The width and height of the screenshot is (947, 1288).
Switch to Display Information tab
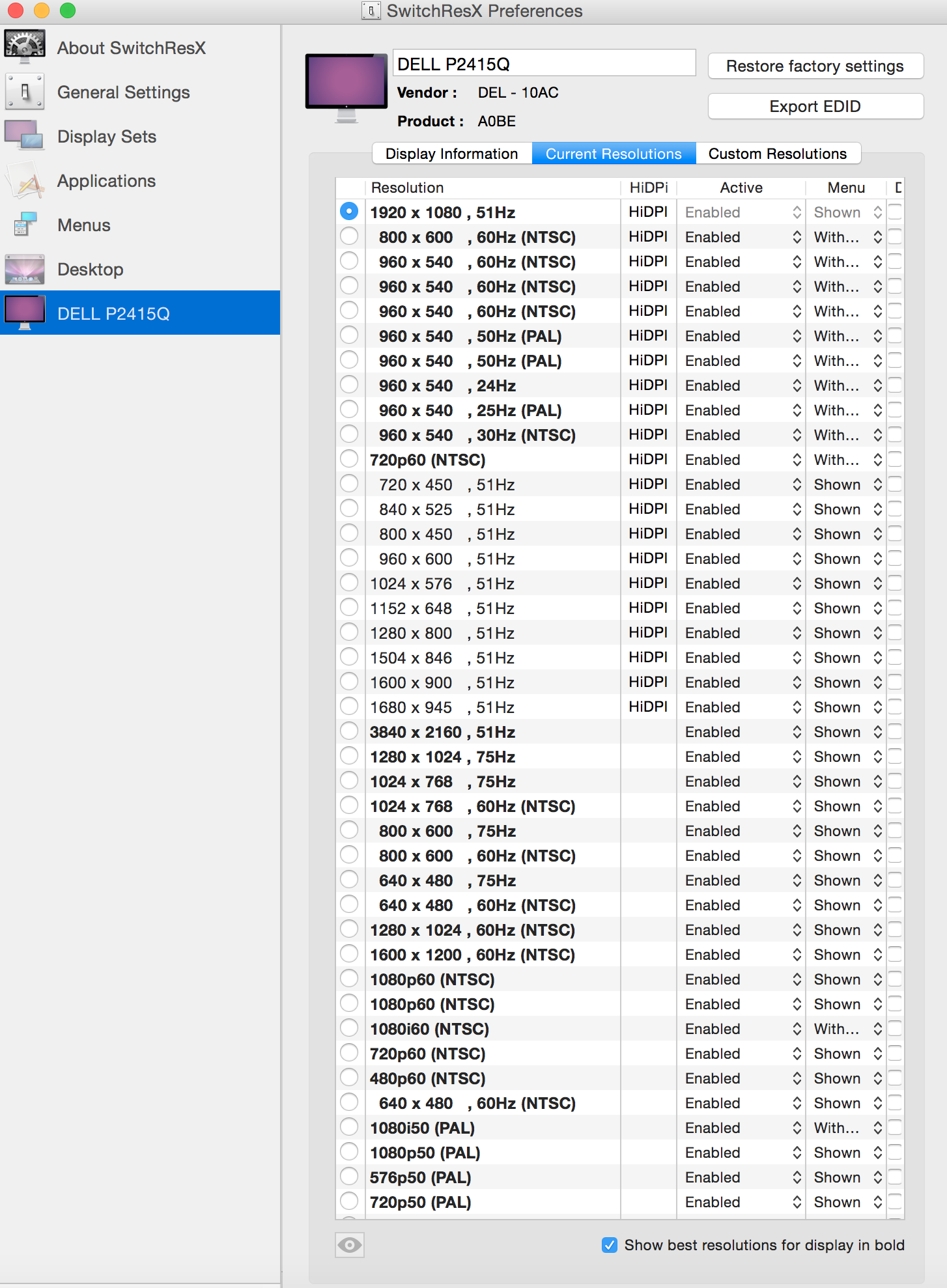tap(452, 154)
